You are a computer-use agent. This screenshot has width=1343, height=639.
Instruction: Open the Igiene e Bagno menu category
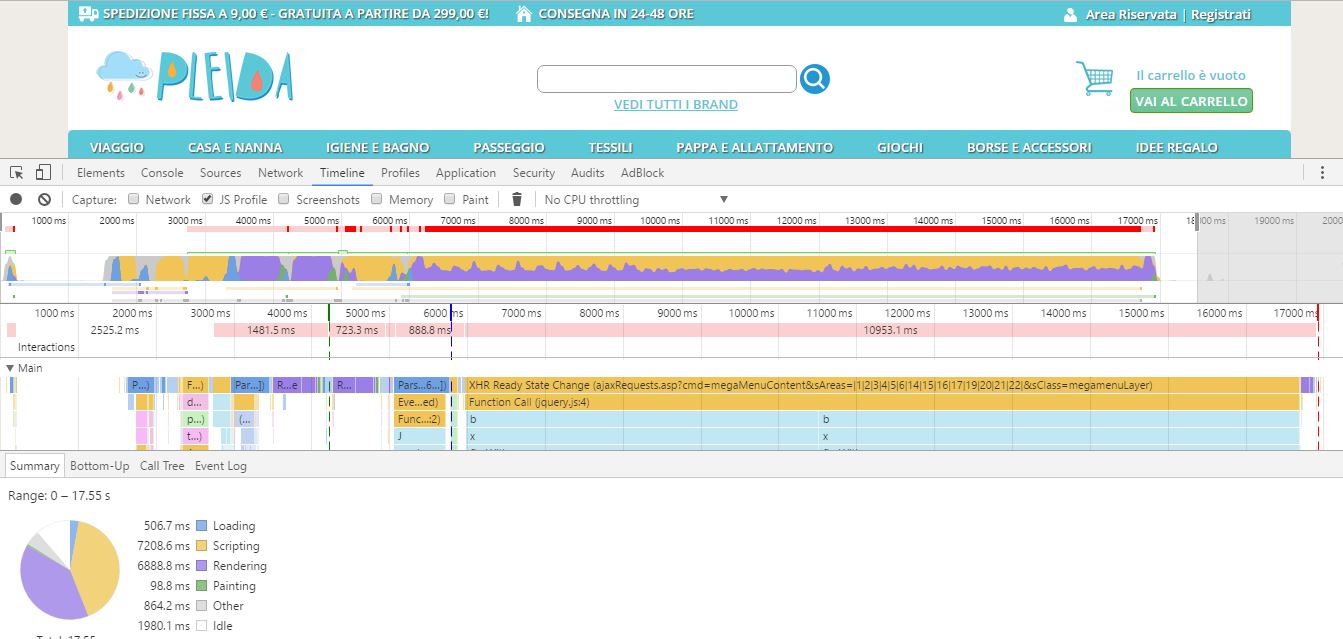(x=378, y=147)
